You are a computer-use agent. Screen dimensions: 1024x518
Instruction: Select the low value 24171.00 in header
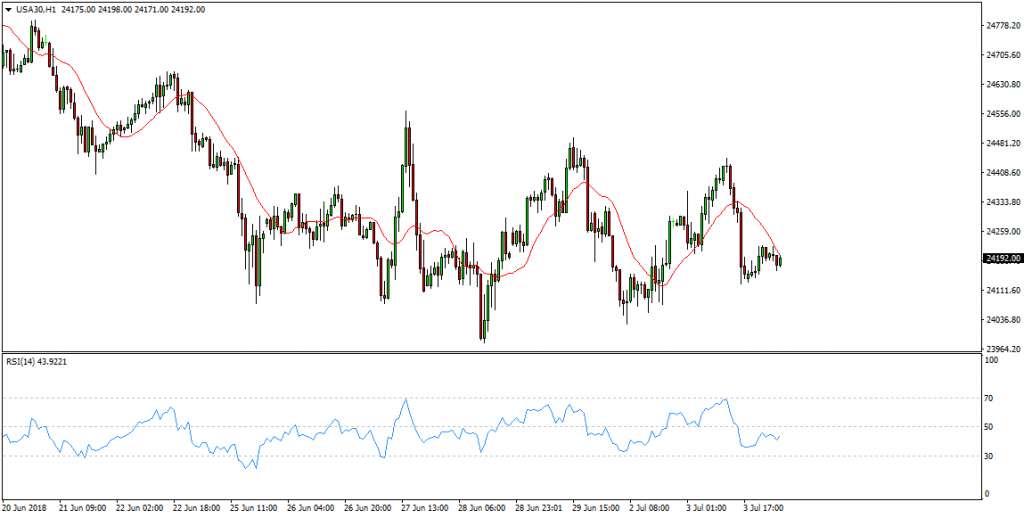[x=152, y=9]
